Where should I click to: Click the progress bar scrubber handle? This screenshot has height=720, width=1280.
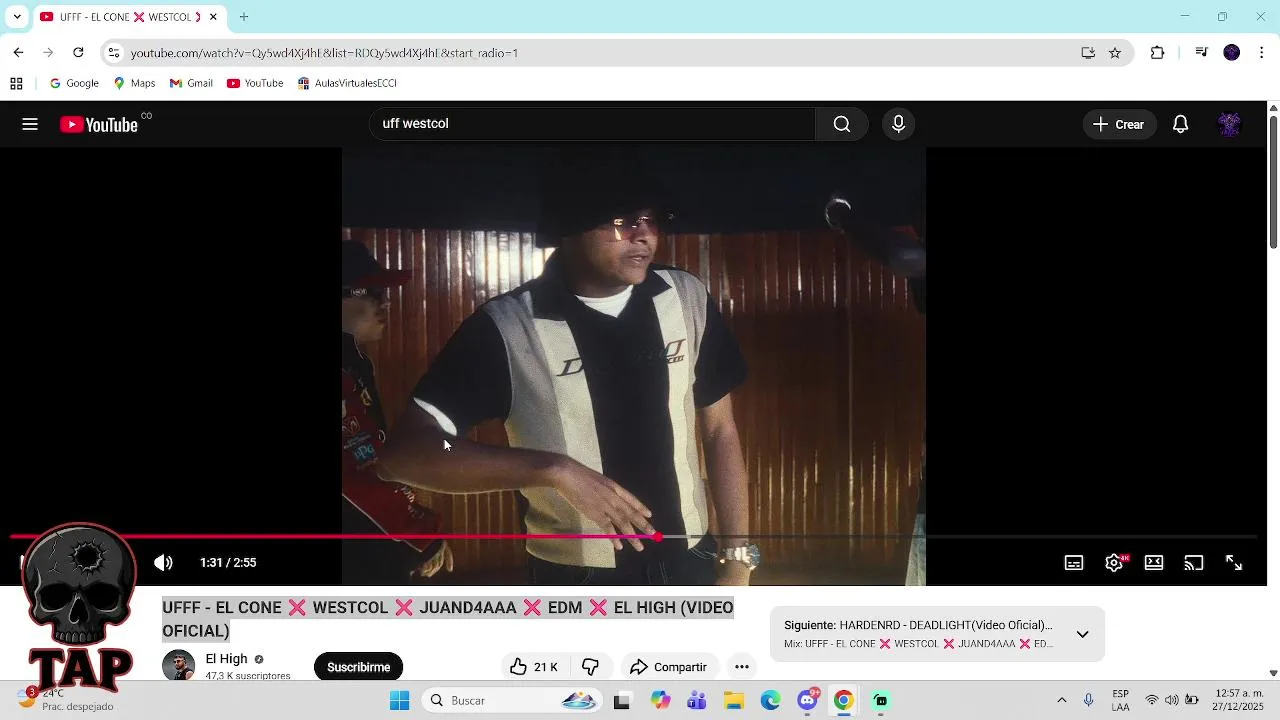pyautogui.click(x=658, y=537)
